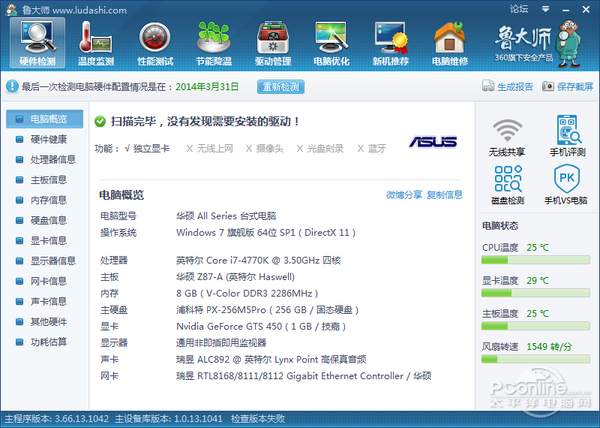Image resolution: width=600 pixels, height=428 pixels.
Task: Open 硬盘信息 from the left list
Action: 46,220
